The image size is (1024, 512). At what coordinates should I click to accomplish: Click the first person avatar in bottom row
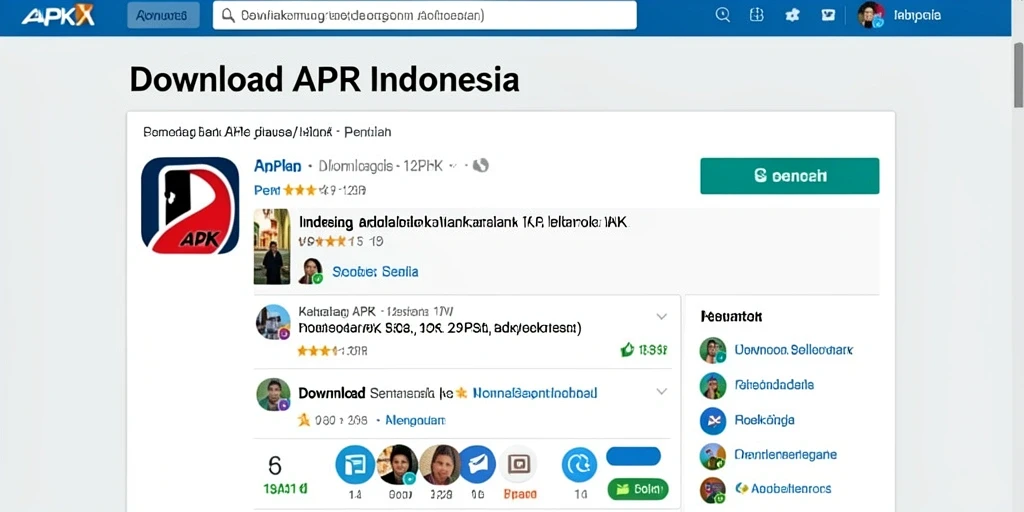click(397, 464)
